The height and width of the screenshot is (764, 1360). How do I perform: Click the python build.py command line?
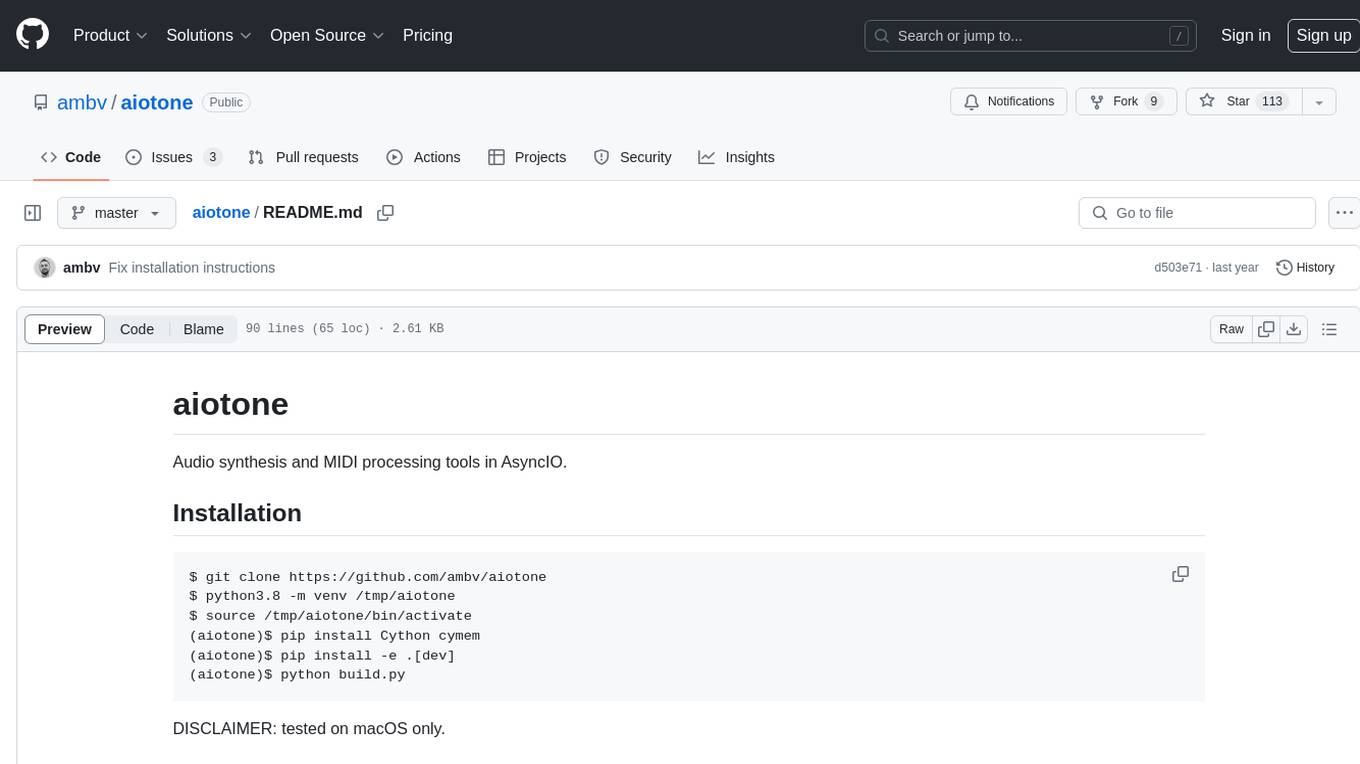[297, 674]
